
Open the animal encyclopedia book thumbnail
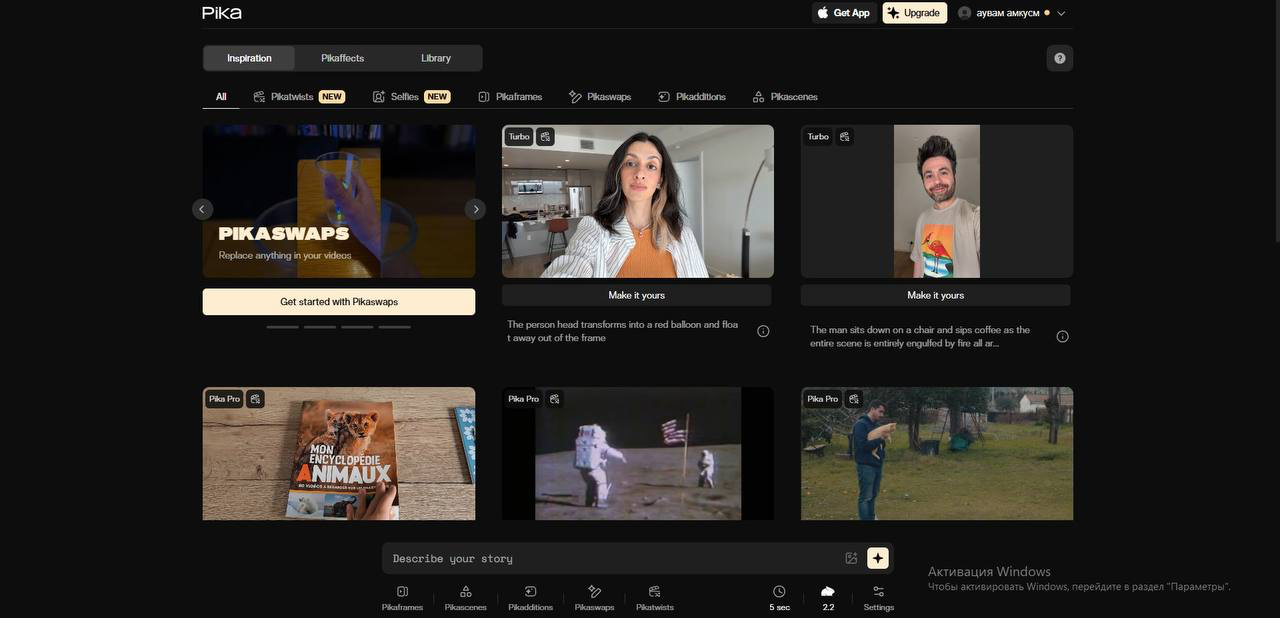(x=339, y=454)
